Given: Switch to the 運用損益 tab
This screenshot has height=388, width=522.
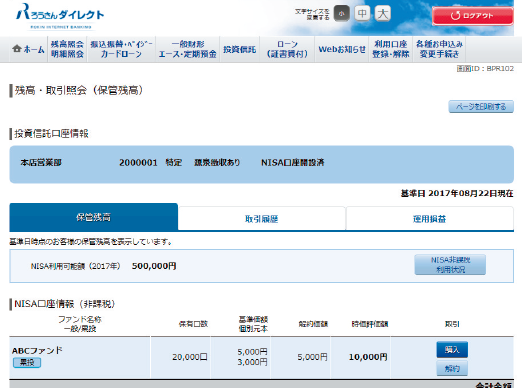Looking at the screenshot, I should pos(430,219).
